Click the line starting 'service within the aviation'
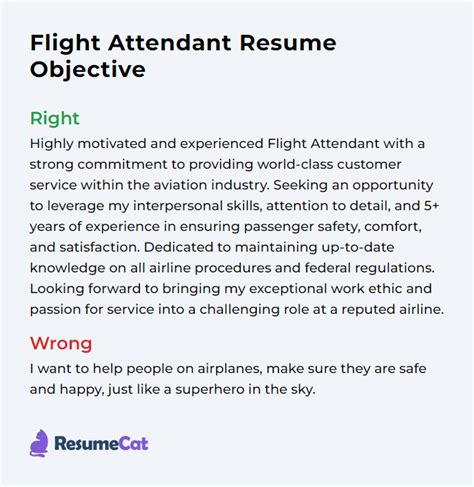The height and width of the screenshot is (487, 474). click(232, 185)
